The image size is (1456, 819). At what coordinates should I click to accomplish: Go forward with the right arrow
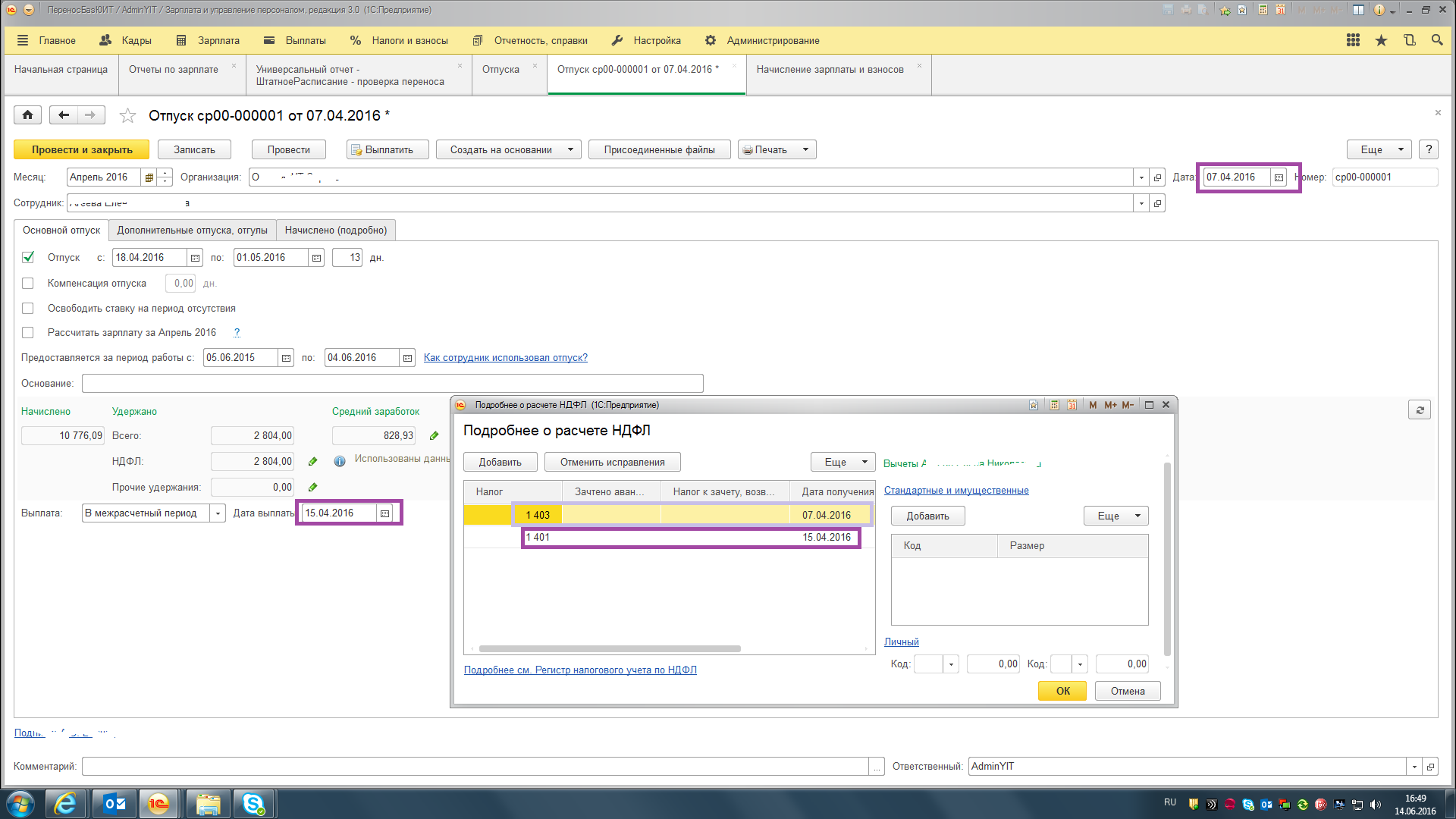point(91,115)
